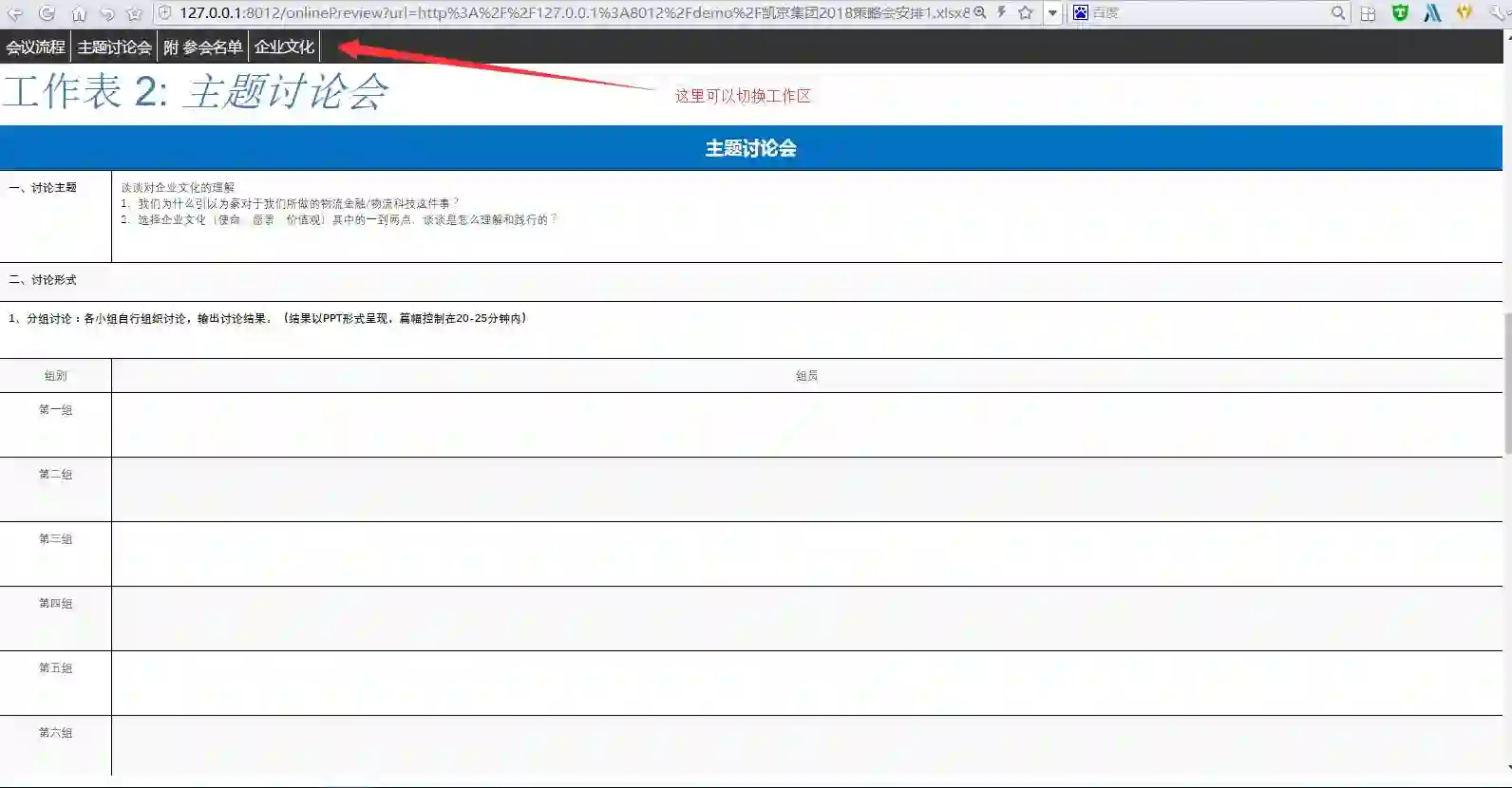
Task: Click the favorites star left of address bar
Action: (134, 13)
